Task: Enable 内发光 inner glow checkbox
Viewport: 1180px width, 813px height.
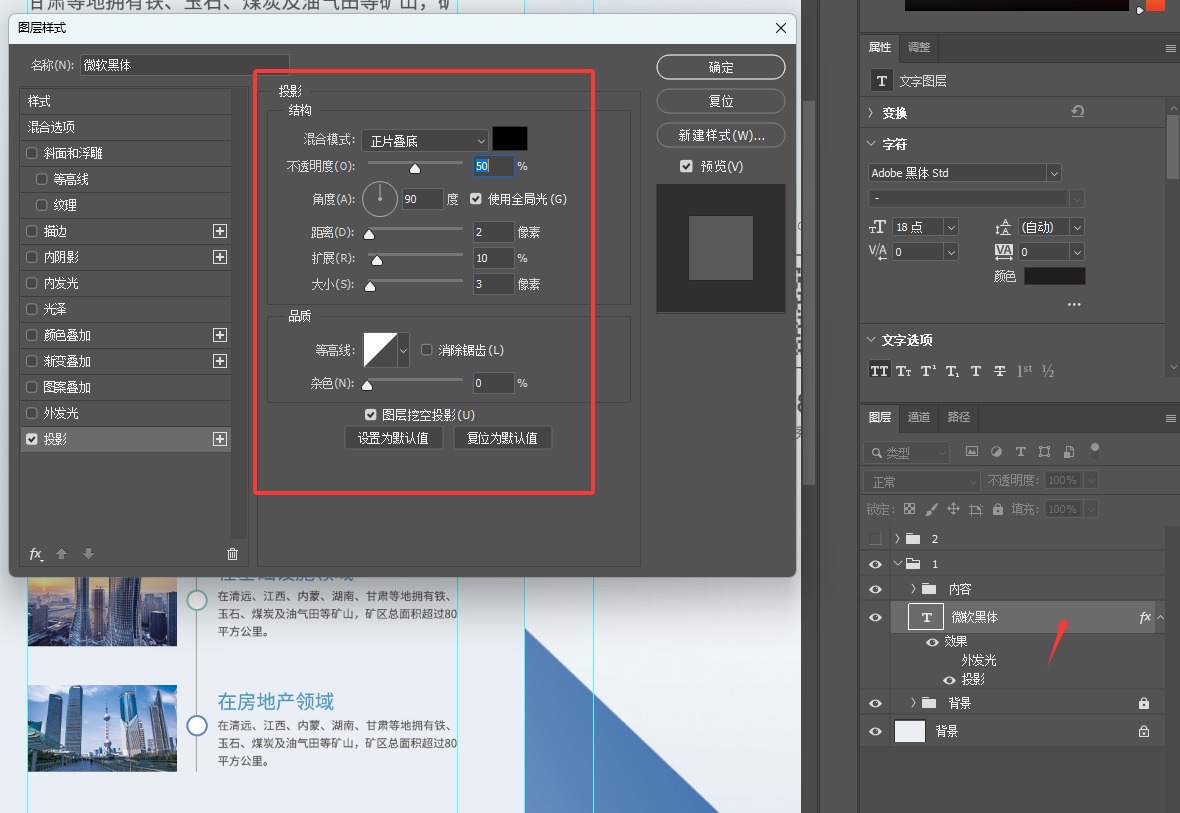Action: coord(32,283)
